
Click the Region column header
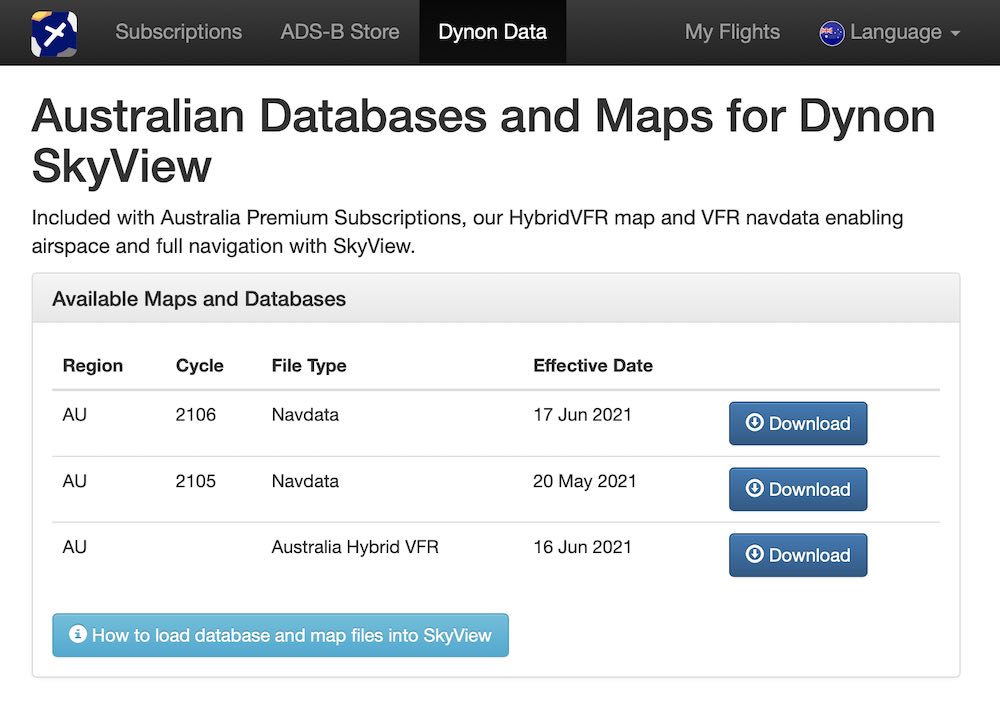coord(92,366)
